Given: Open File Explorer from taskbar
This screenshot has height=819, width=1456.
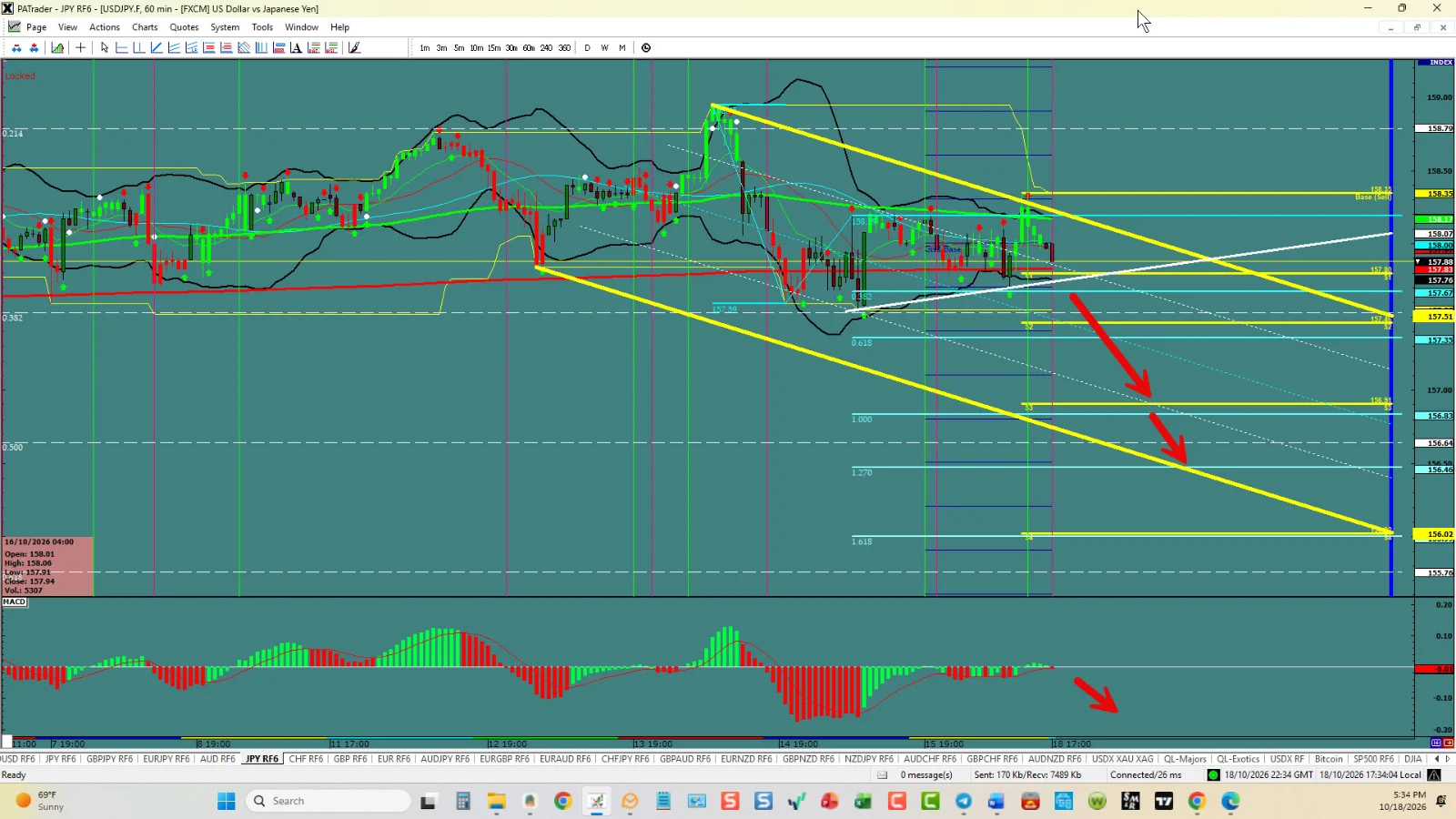Looking at the screenshot, I should pos(496,801).
